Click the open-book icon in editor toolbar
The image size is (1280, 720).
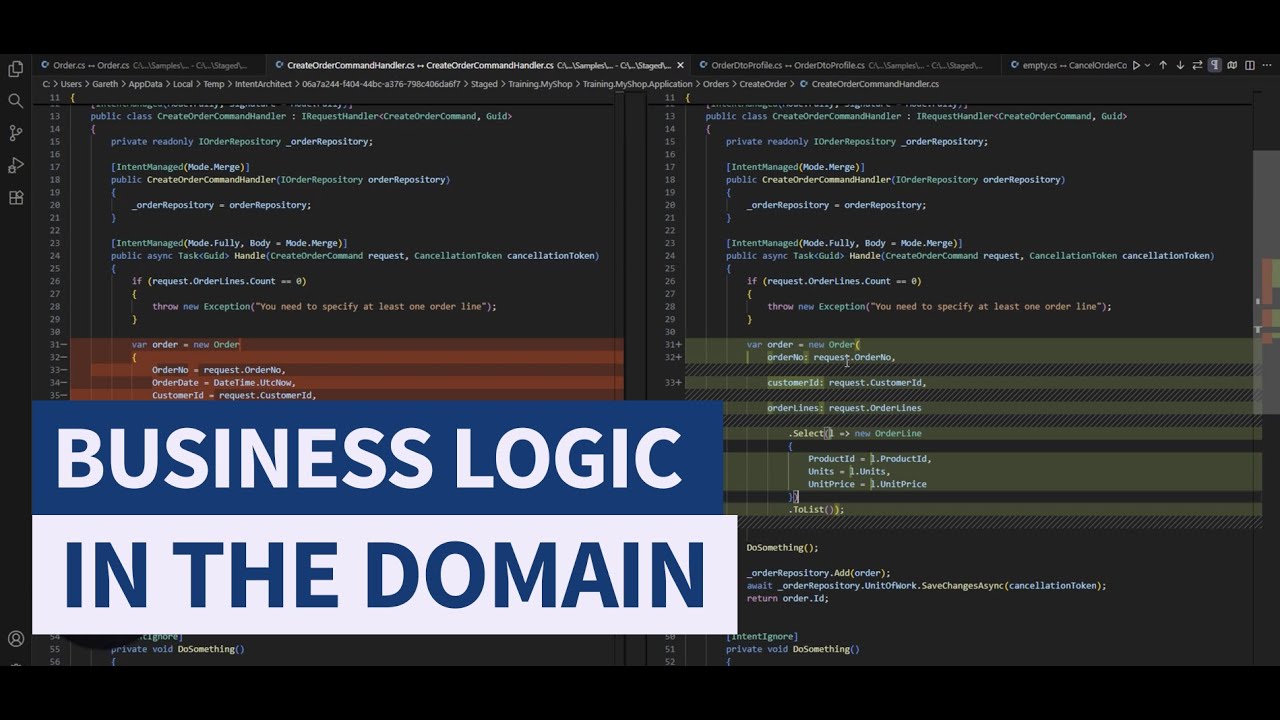click(x=1233, y=65)
